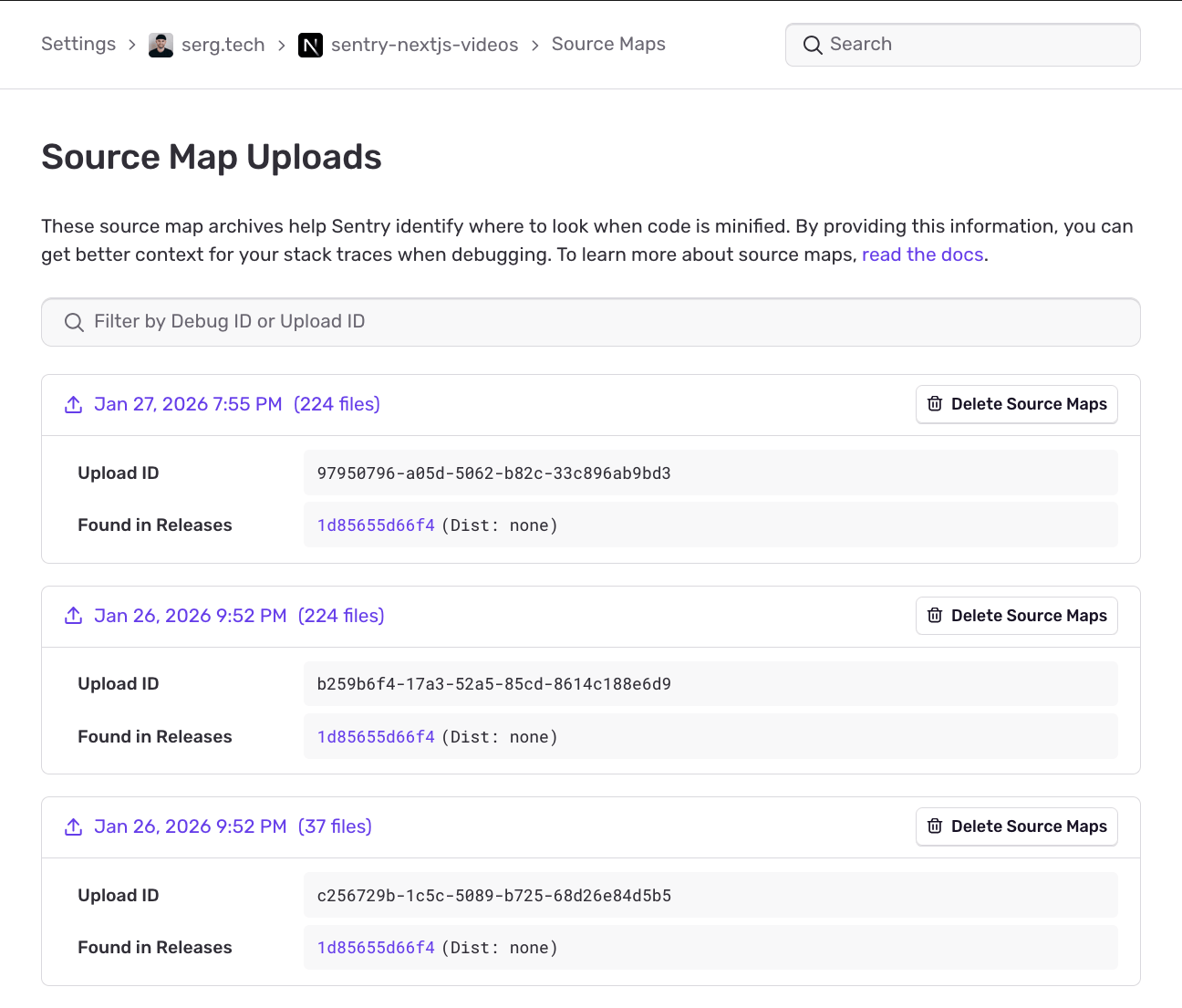The height and width of the screenshot is (1008, 1182).
Task: Click the upload icon beside the 224 files Jan 26 entry
Action: pos(73,616)
